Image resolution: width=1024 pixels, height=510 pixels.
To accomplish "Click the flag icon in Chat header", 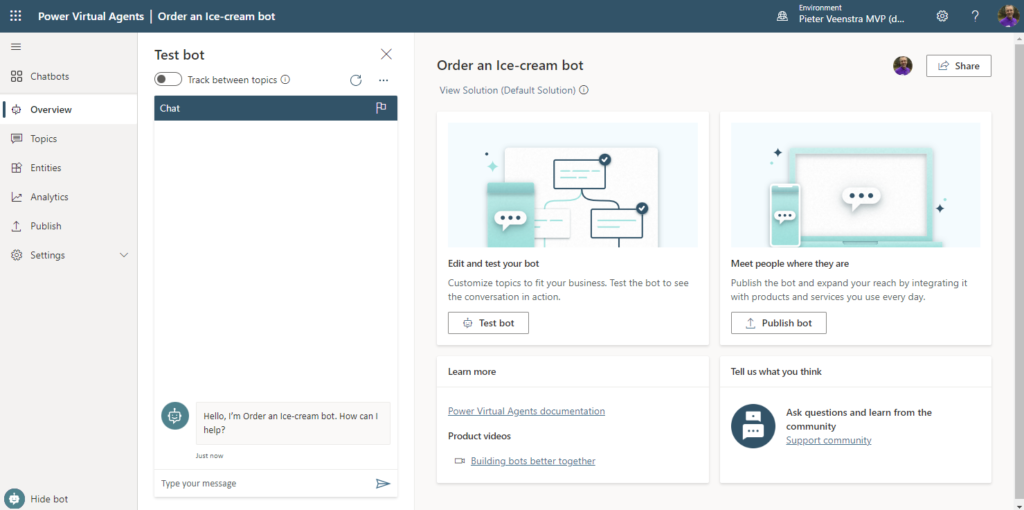I will [x=381, y=108].
